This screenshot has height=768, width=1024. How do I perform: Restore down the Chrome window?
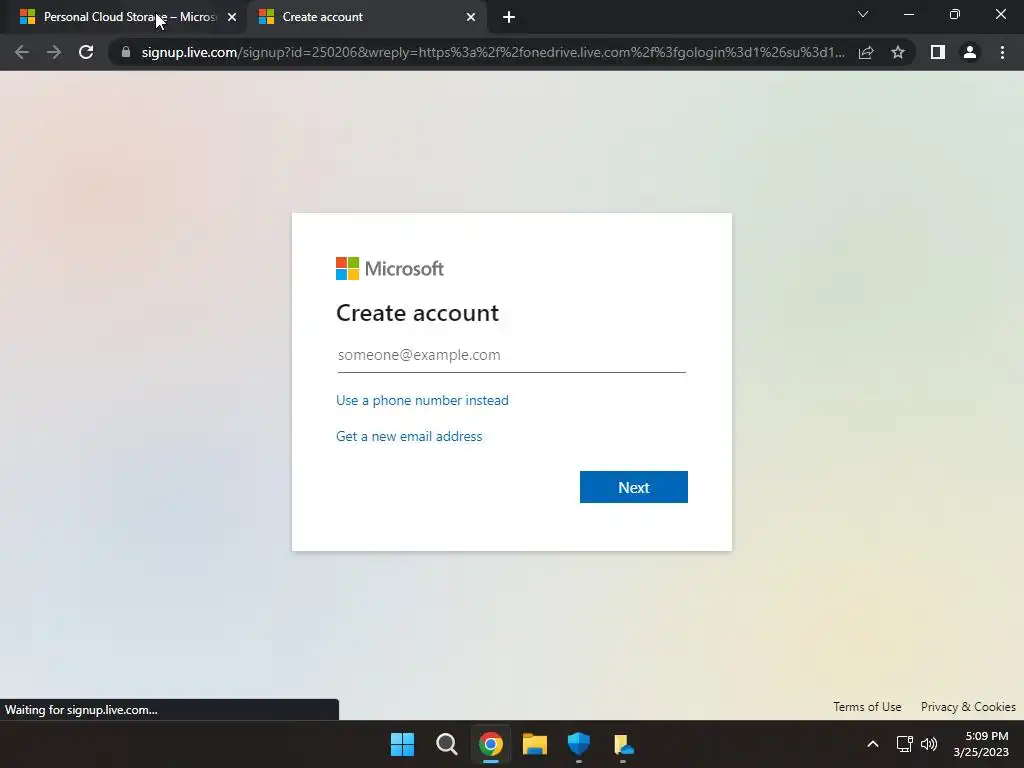point(955,14)
